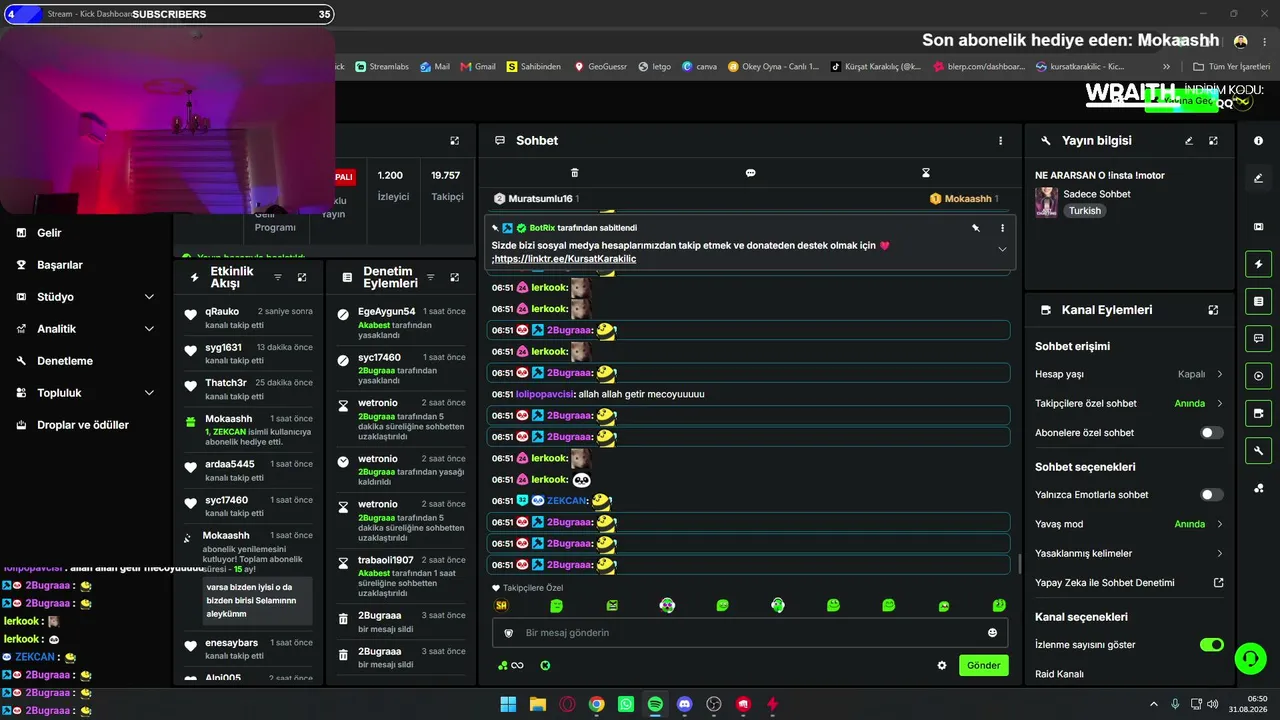Image resolution: width=1280 pixels, height=720 pixels.
Task: Toggle Yalnızca Emotlarla sohbet switch
Action: (x=1211, y=495)
